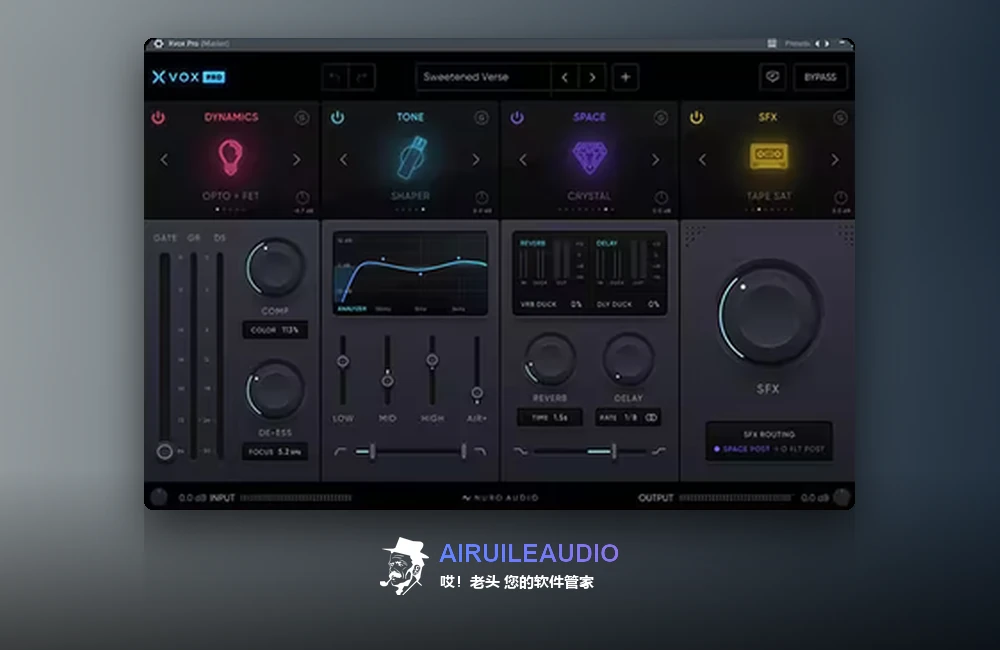Toggle the delay rate sync link icon

(651, 418)
